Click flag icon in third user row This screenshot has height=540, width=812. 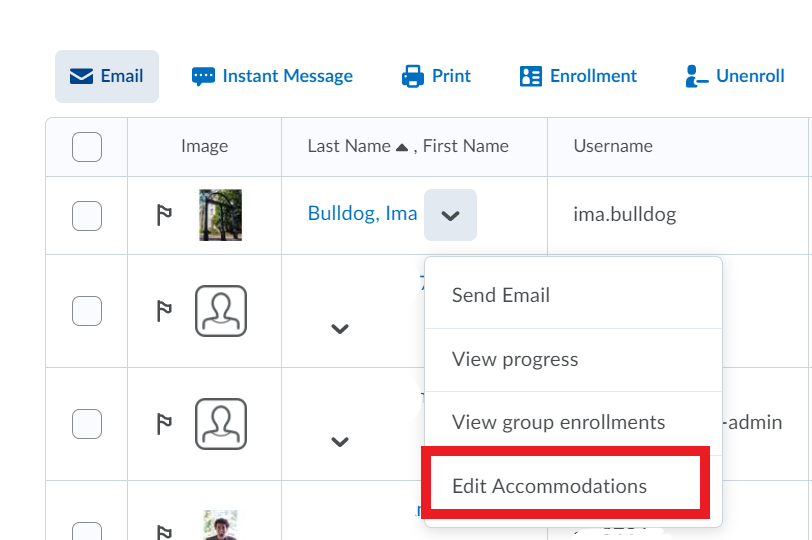pos(165,424)
